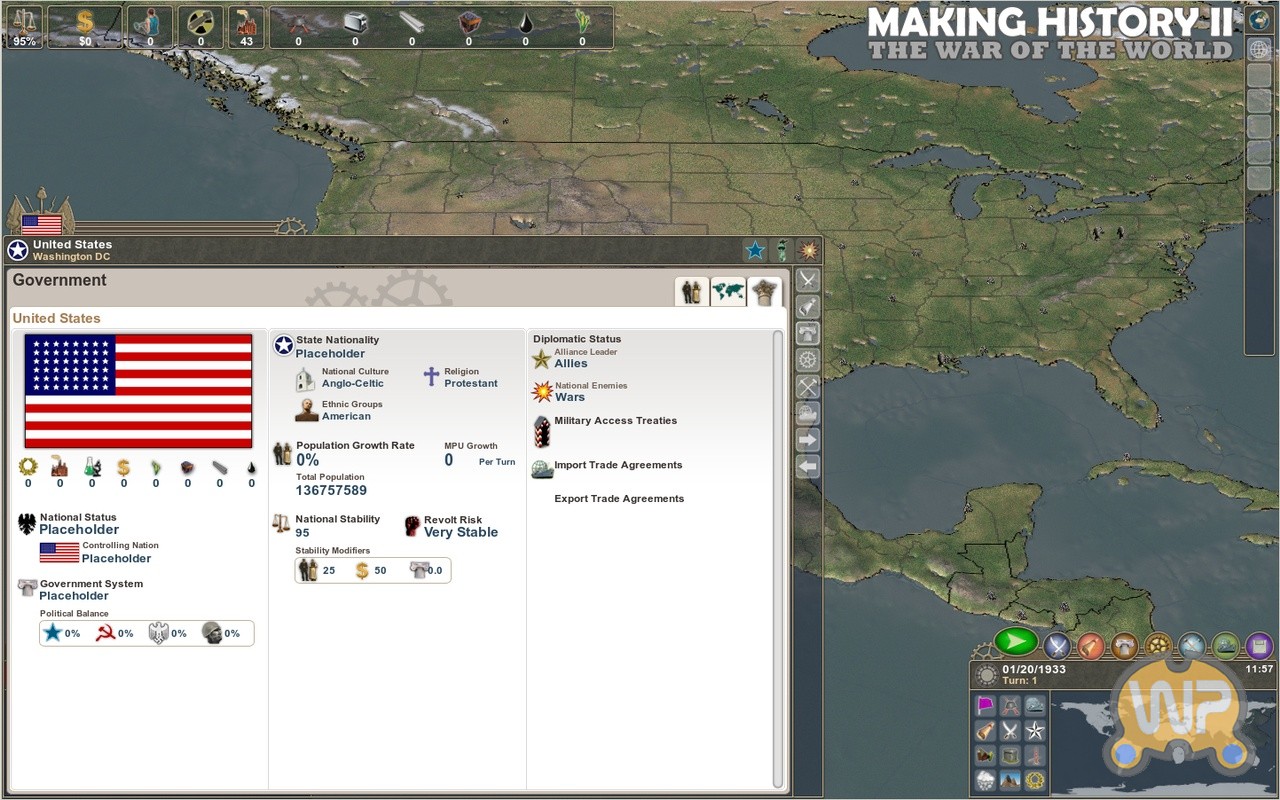Open the column icon in side panel strip
This screenshot has width=1280, height=800.
click(807, 333)
